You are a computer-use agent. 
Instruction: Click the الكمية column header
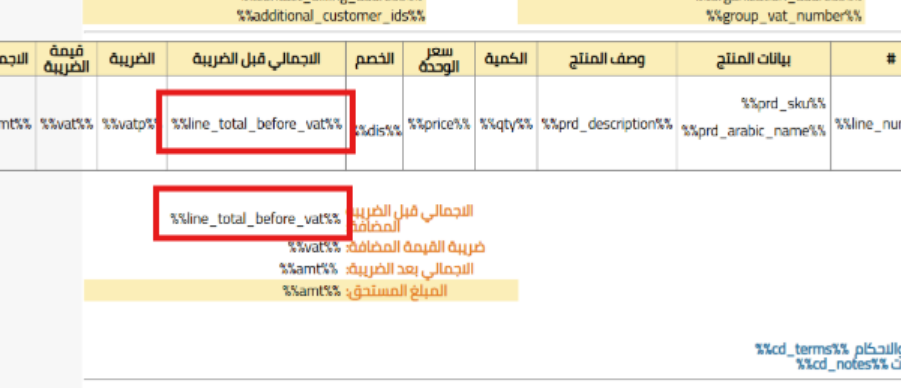pyautogui.click(x=506, y=59)
